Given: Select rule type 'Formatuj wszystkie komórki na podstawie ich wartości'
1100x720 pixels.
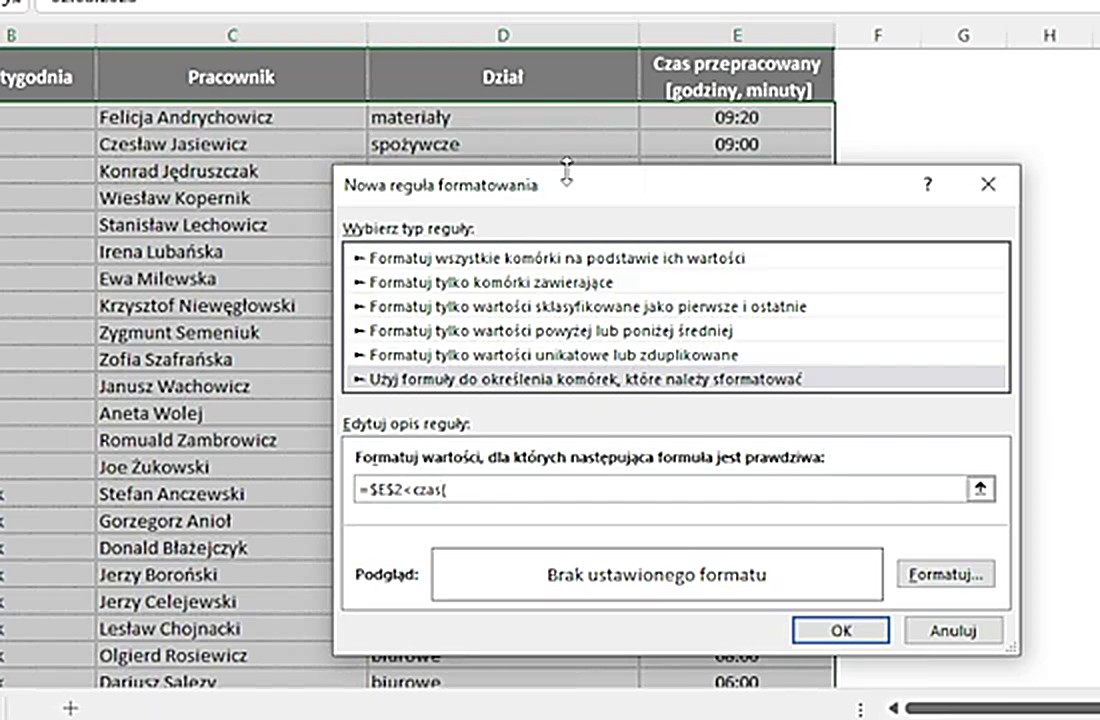Looking at the screenshot, I should (557, 258).
